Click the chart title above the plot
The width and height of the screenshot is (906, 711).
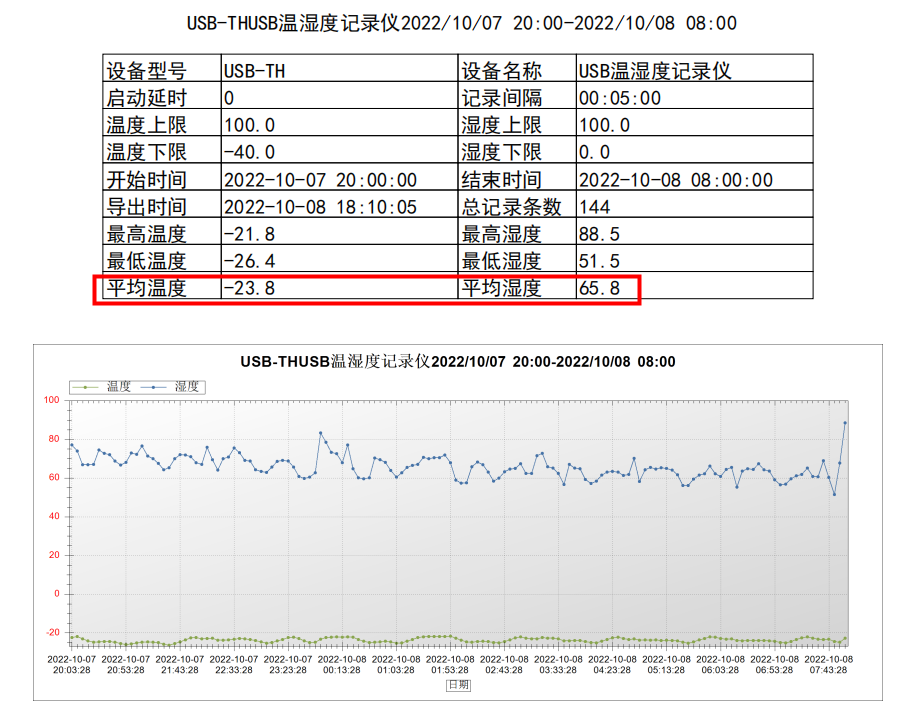tap(458, 362)
